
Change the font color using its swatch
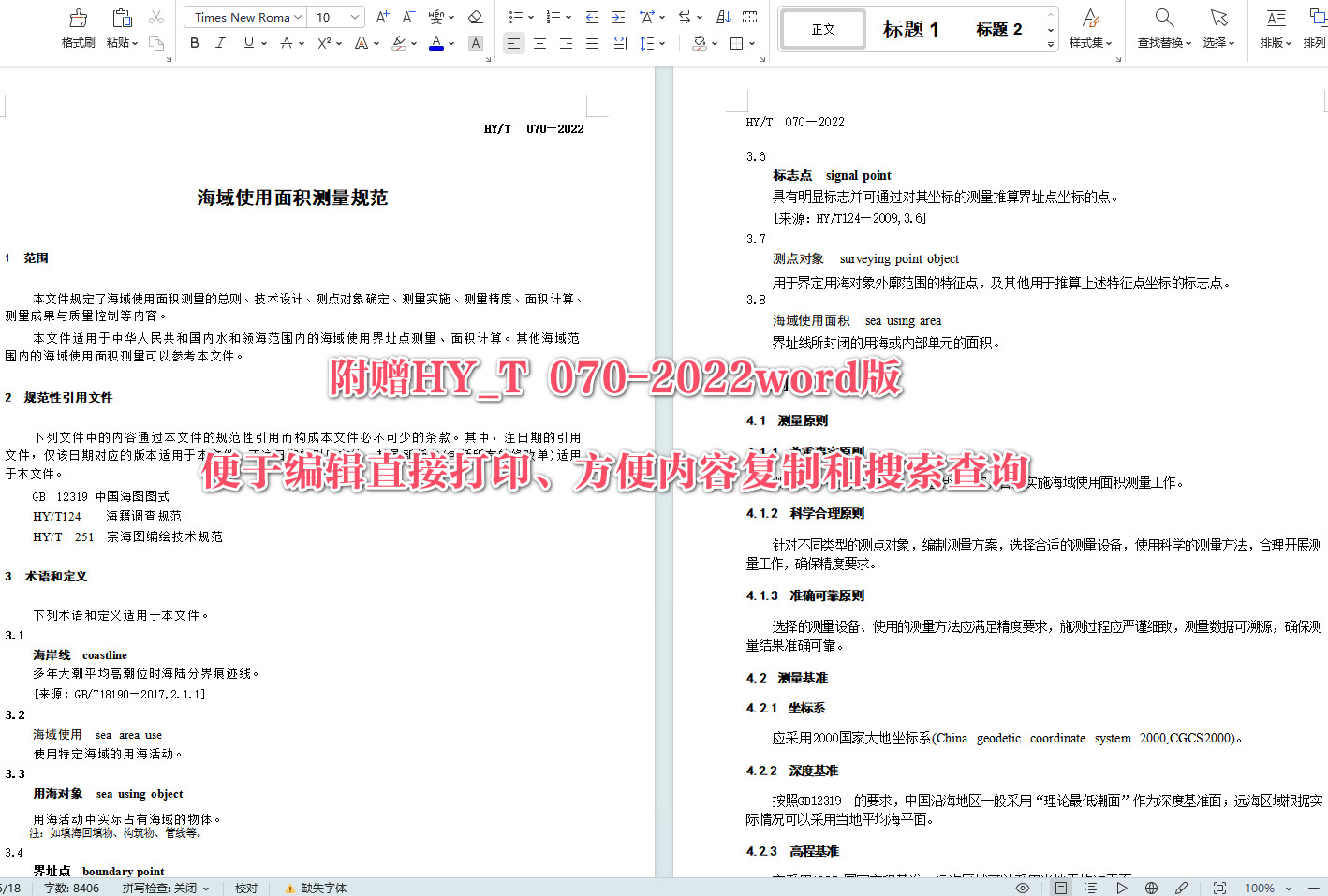point(435,43)
